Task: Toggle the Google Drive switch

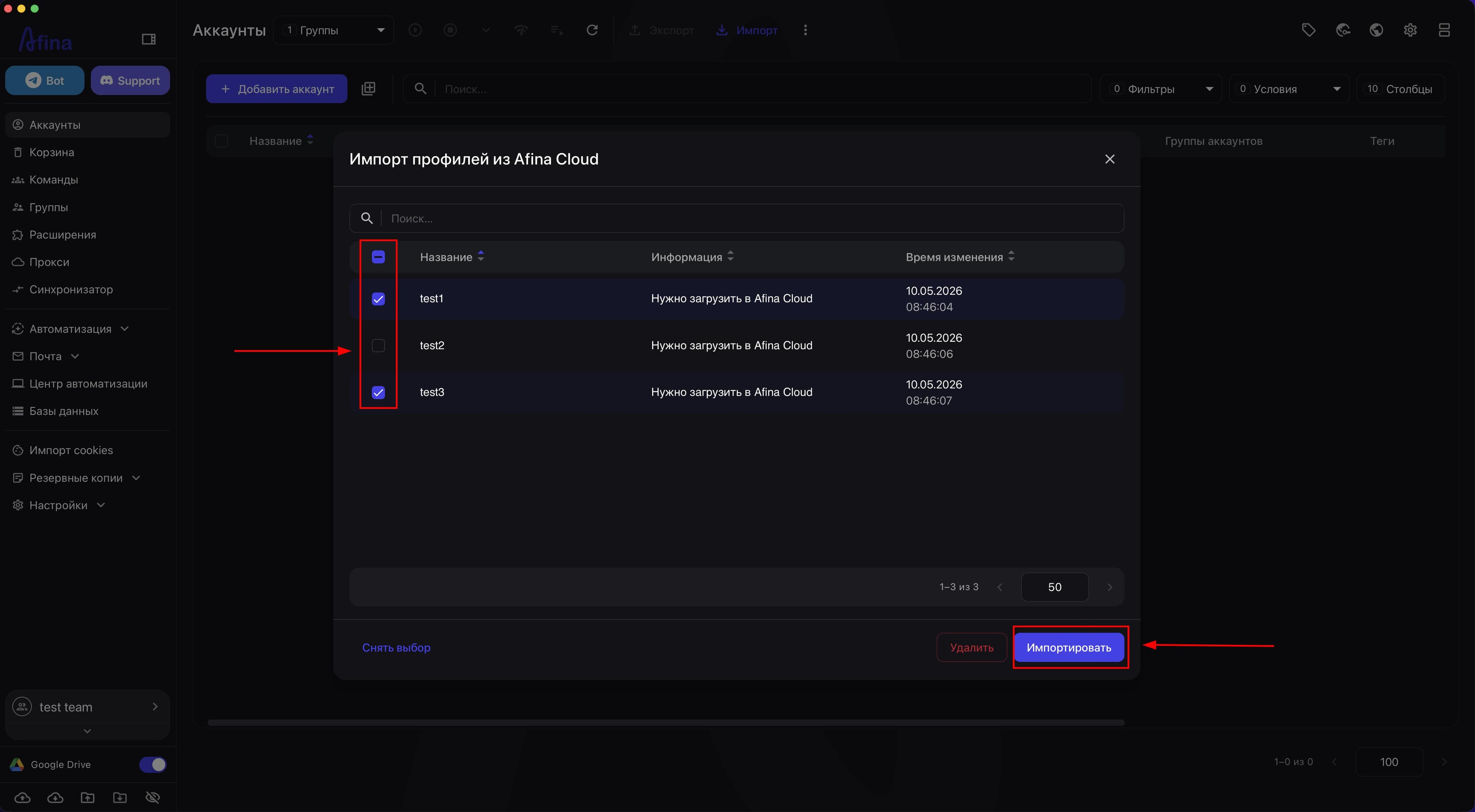Action: point(153,764)
